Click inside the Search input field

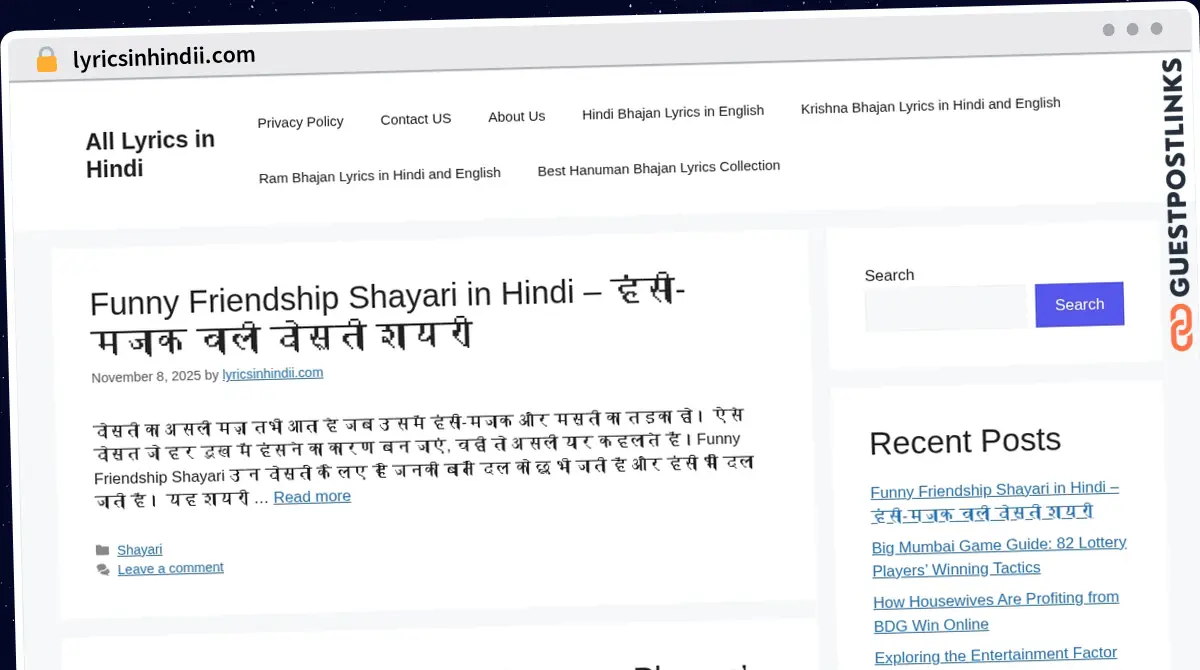pos(945,307)
